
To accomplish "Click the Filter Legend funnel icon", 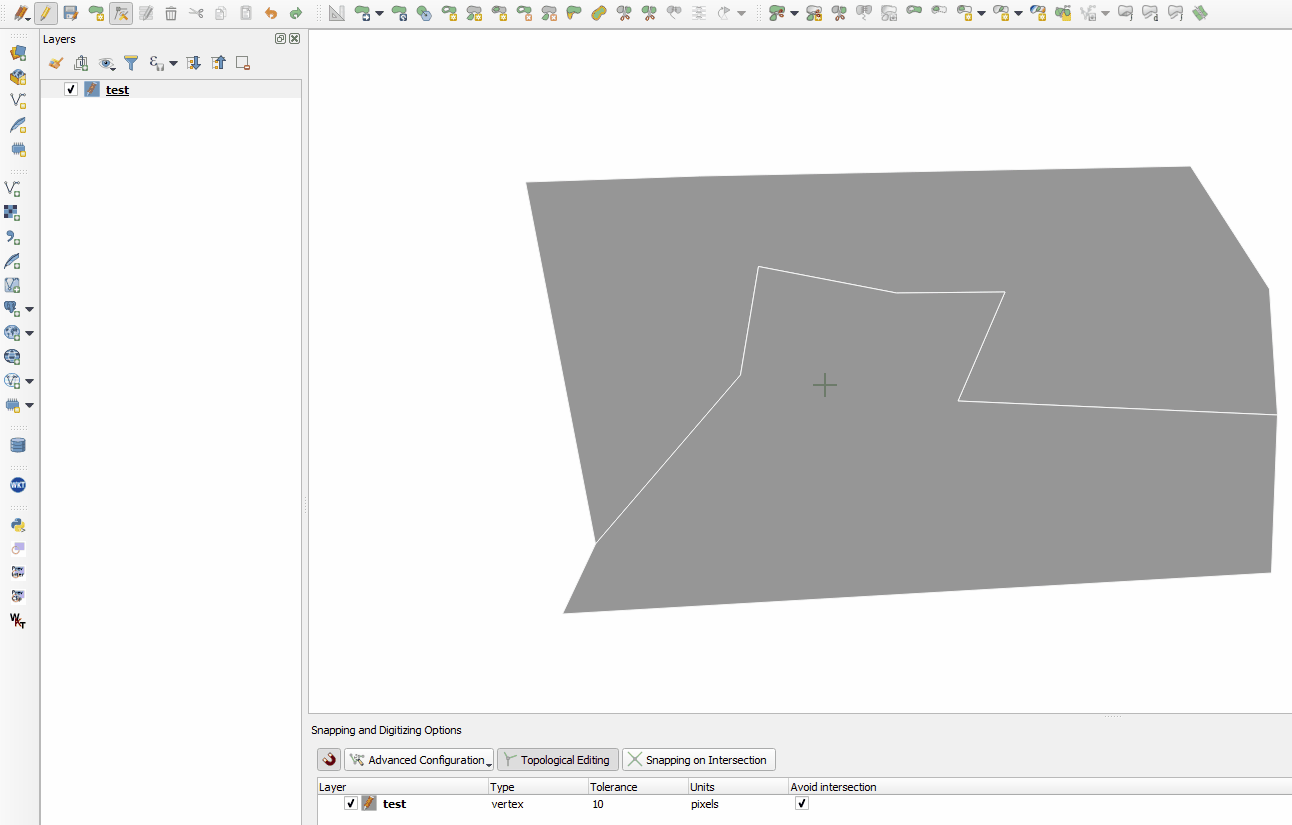I will pos(130,63).
